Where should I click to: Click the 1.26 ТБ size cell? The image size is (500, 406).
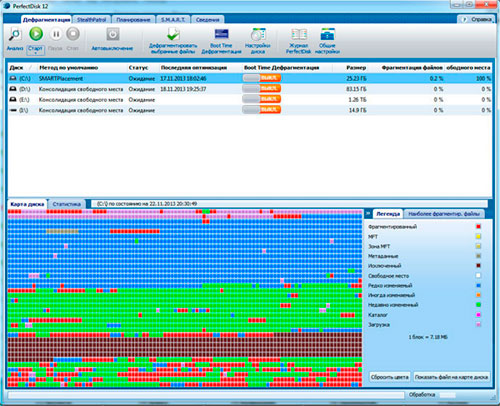tap(357, 100)
